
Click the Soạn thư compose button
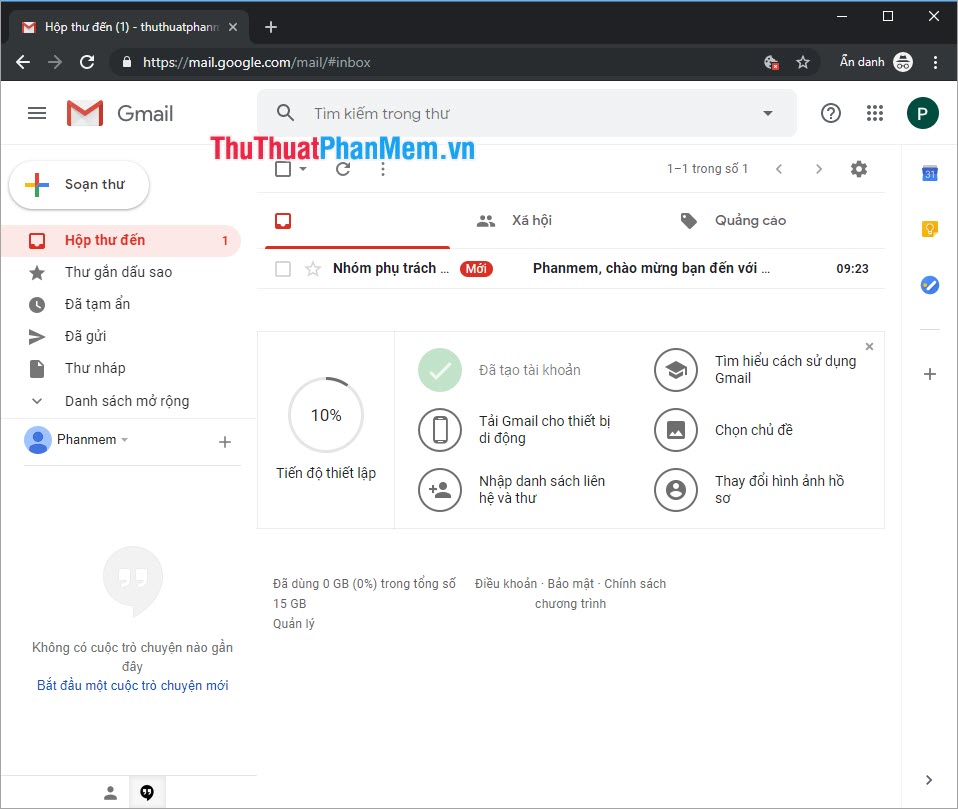tap(78, 185)
